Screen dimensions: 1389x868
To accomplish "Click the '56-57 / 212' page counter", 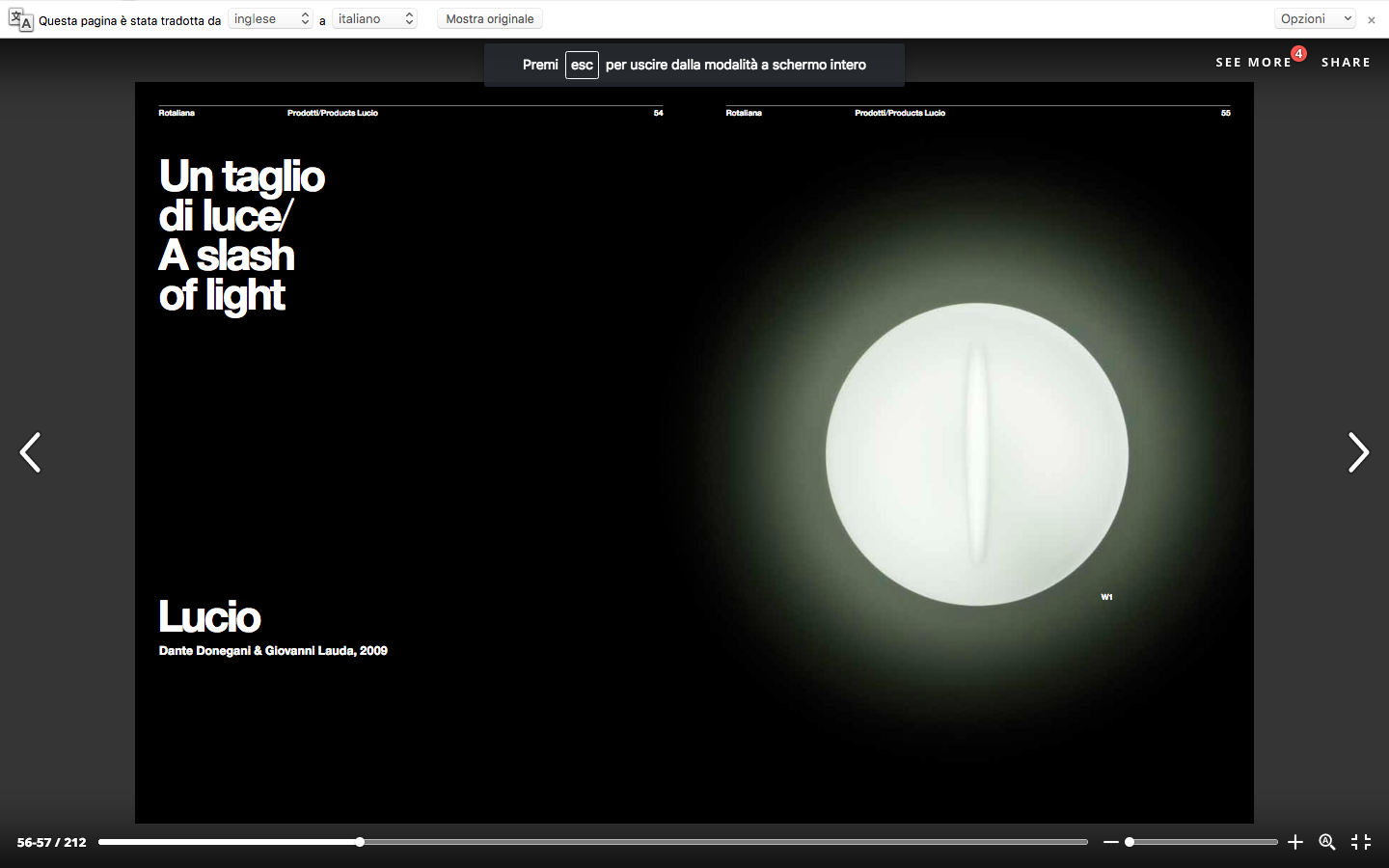I will click(52, 842).
